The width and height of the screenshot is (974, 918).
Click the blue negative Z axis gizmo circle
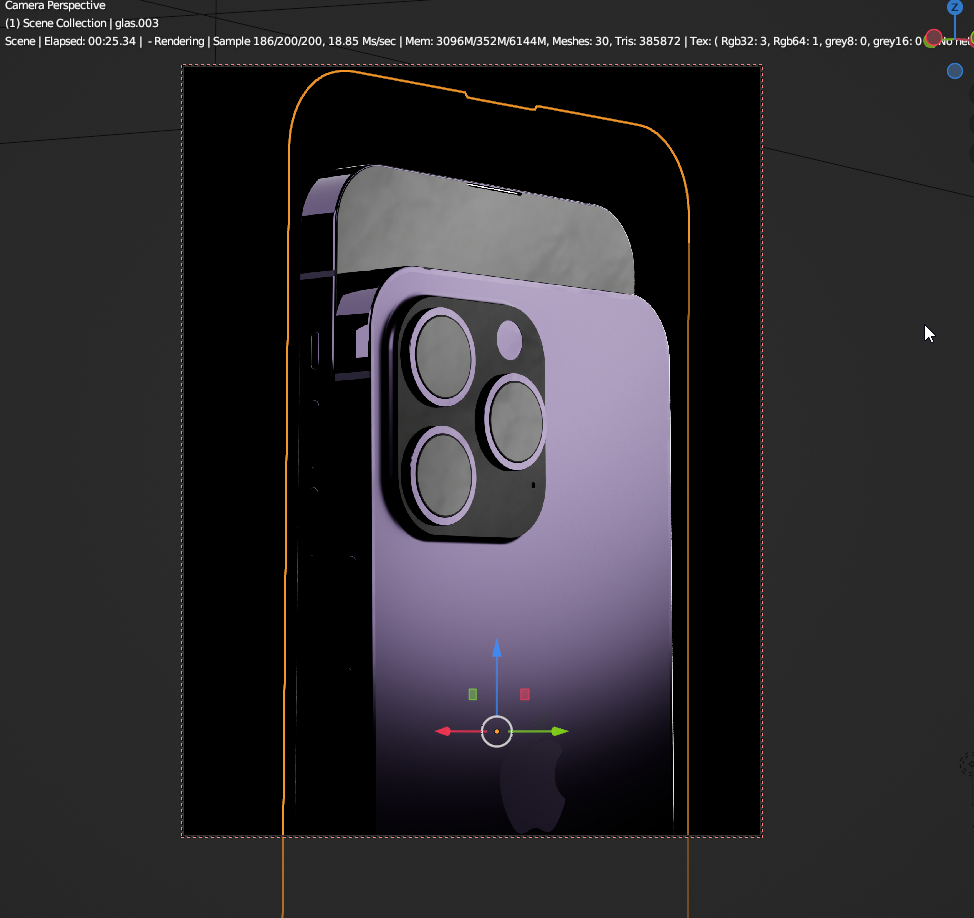pyautogui.click(x=955, y=71)
